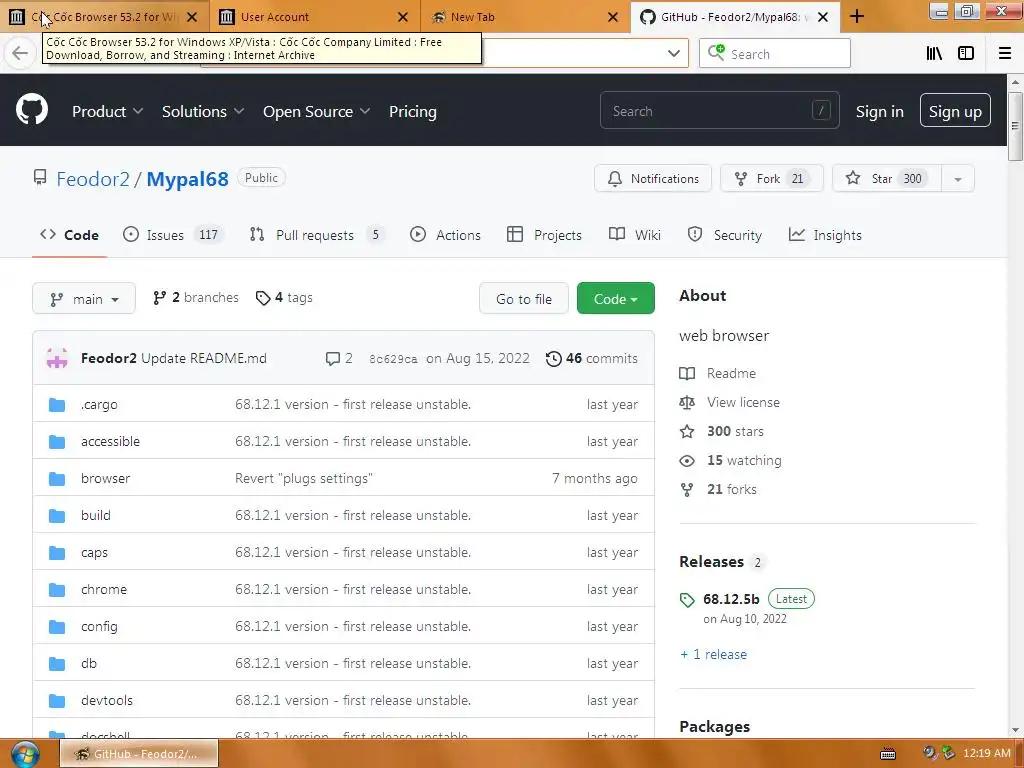Screen dimensions: 1024x768
Task: Open release 68.12.5b
Action: (731, 599)
